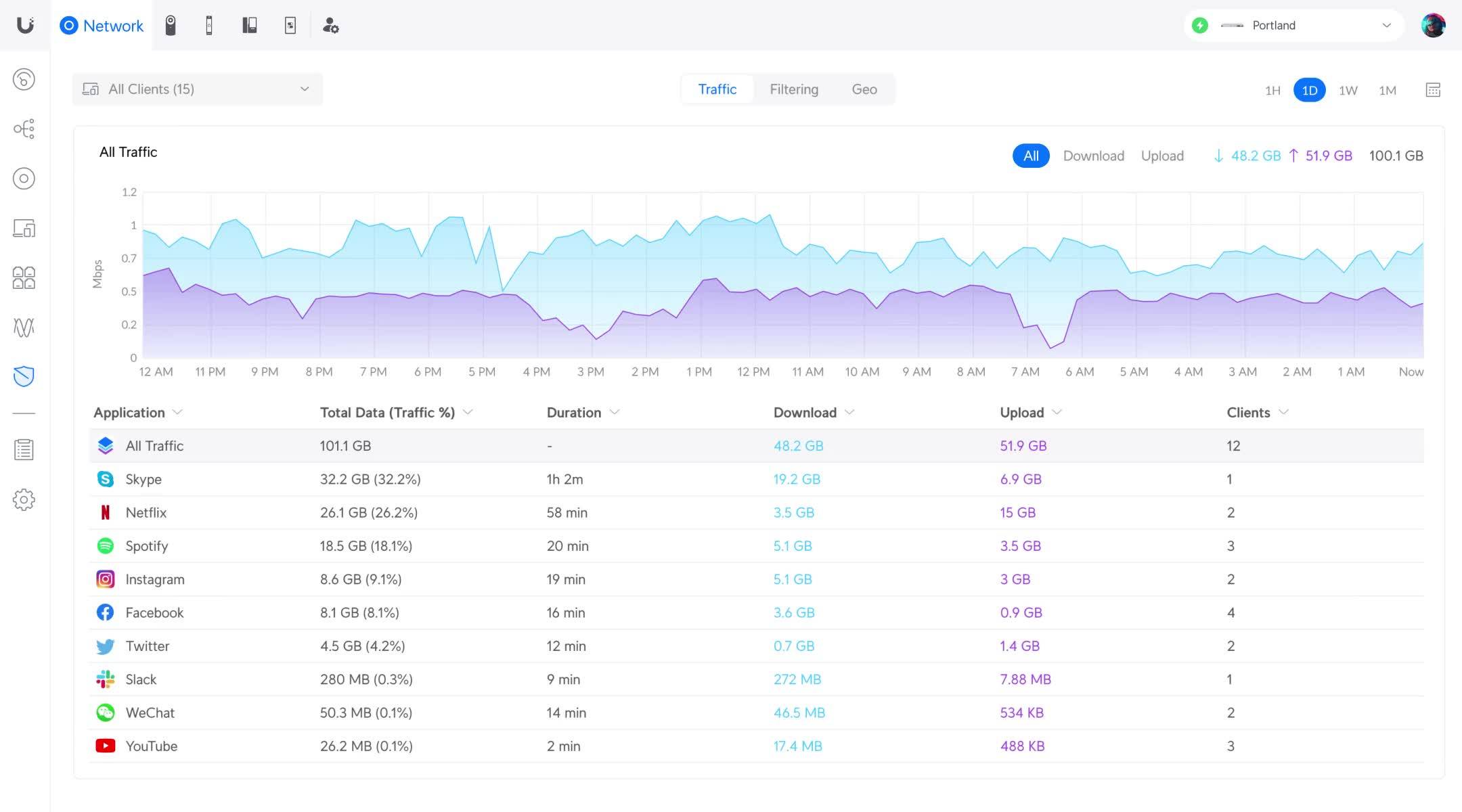Screen dimensions: 1462x812
Task: Sort by the Total Data column arrow
Action: (x=468, y=412)
